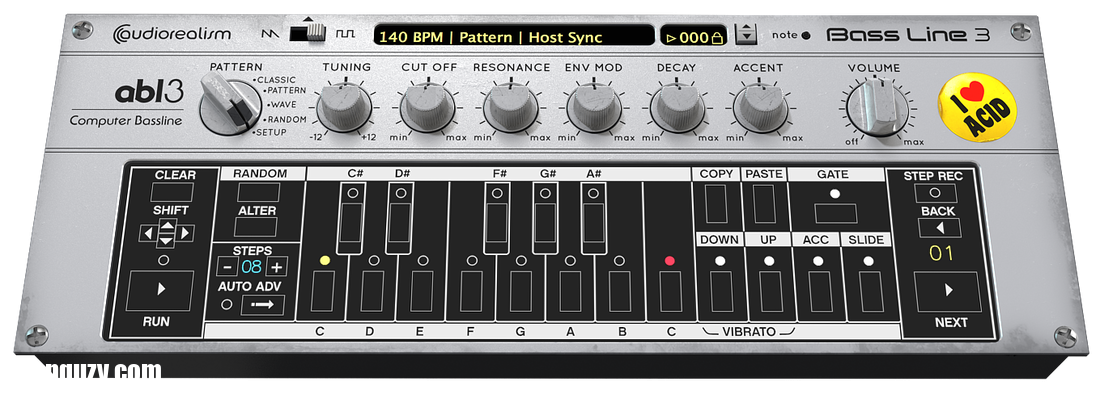
Task: Click the SHIFT right arrow
Action: coord(185,233)
